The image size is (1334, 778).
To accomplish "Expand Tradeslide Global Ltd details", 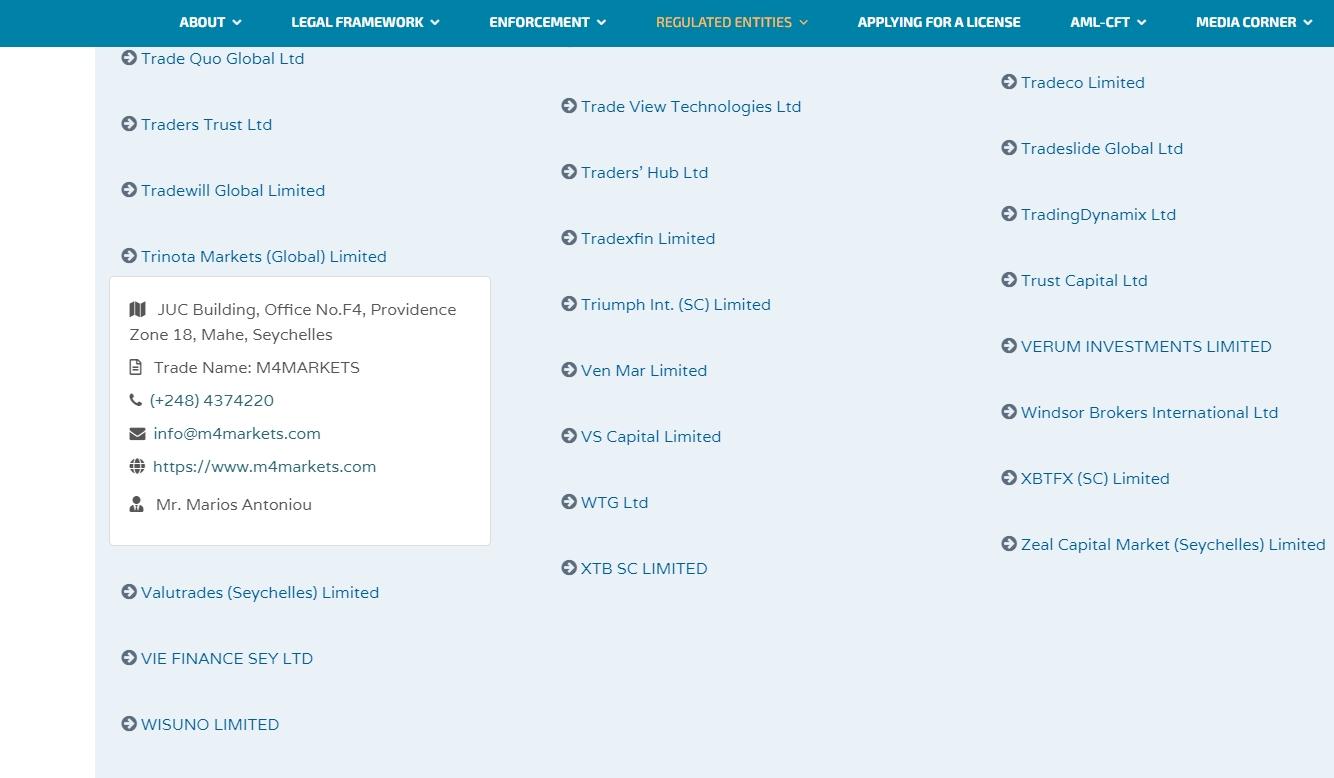I will [1102, 148].
